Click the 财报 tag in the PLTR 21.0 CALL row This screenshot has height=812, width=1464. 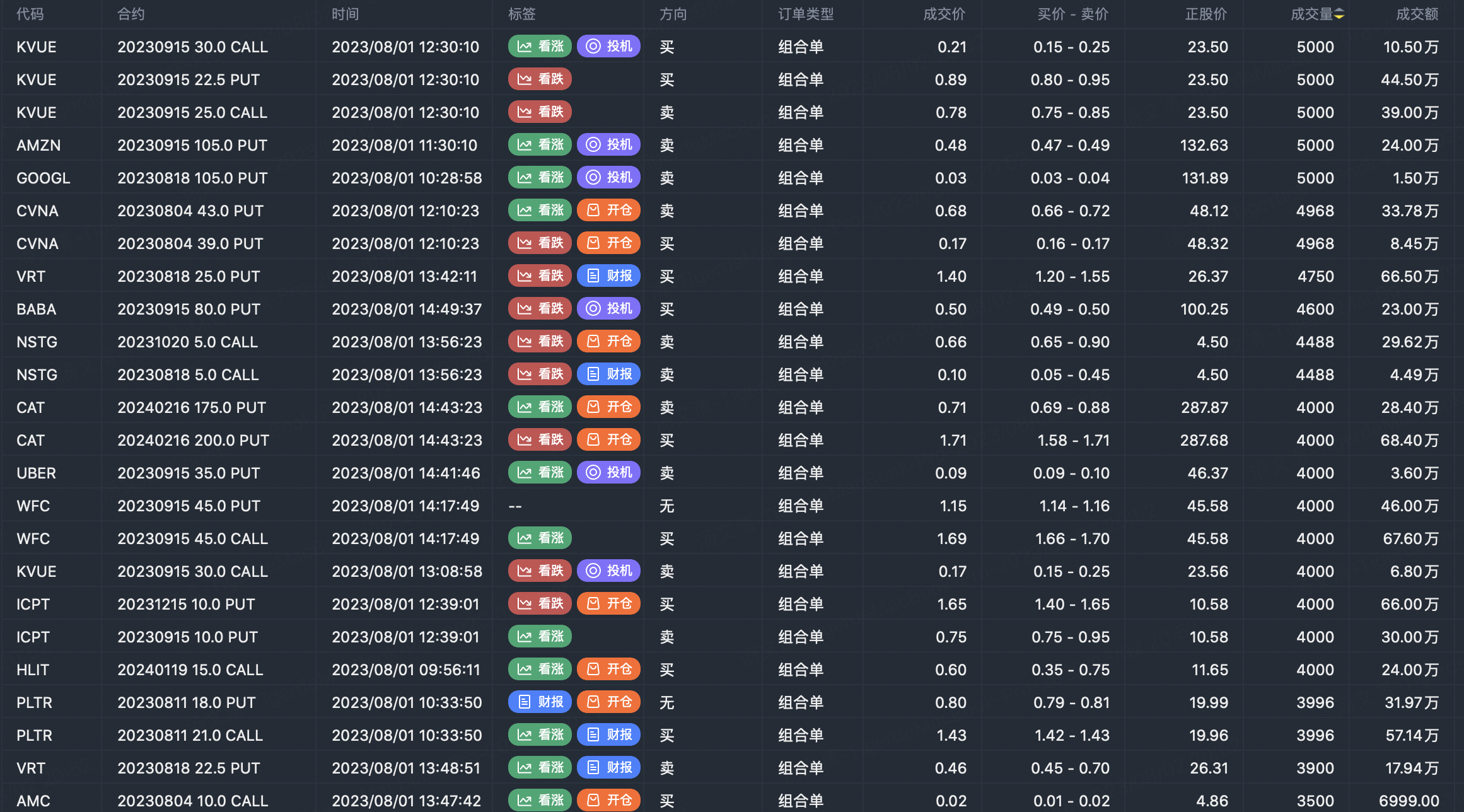click(609, 734)
